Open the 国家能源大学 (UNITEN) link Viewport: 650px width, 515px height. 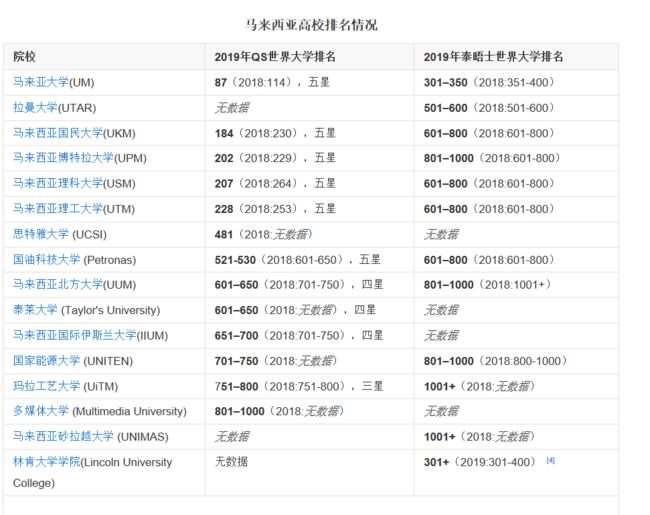click(46, 361)
